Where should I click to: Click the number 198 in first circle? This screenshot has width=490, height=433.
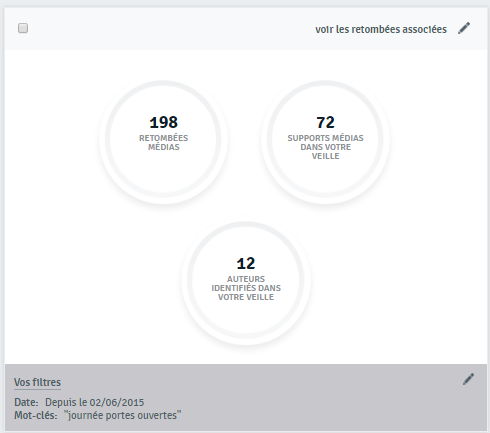[x=163, y=122]
